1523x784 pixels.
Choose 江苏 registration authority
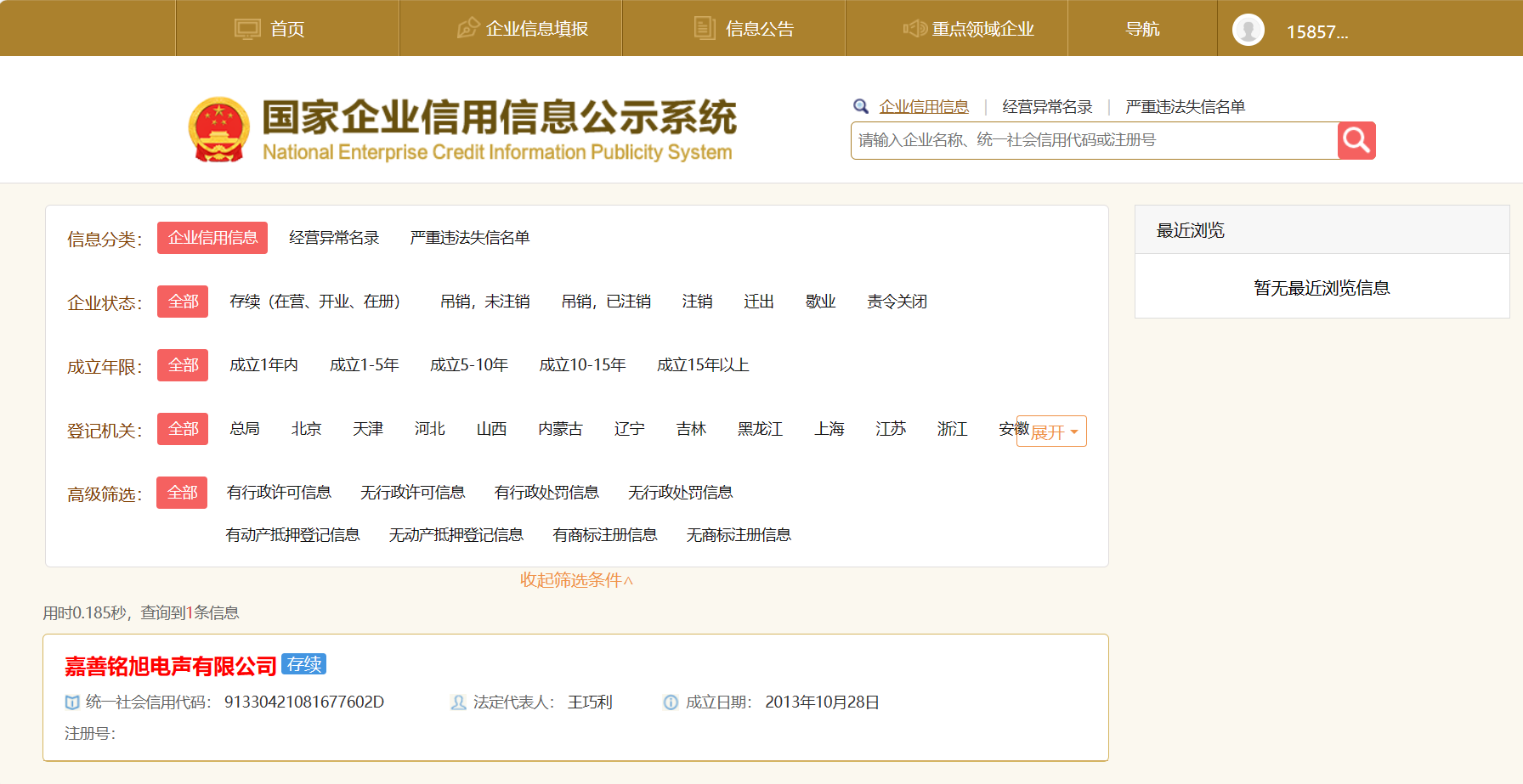(x=891, y=429)
